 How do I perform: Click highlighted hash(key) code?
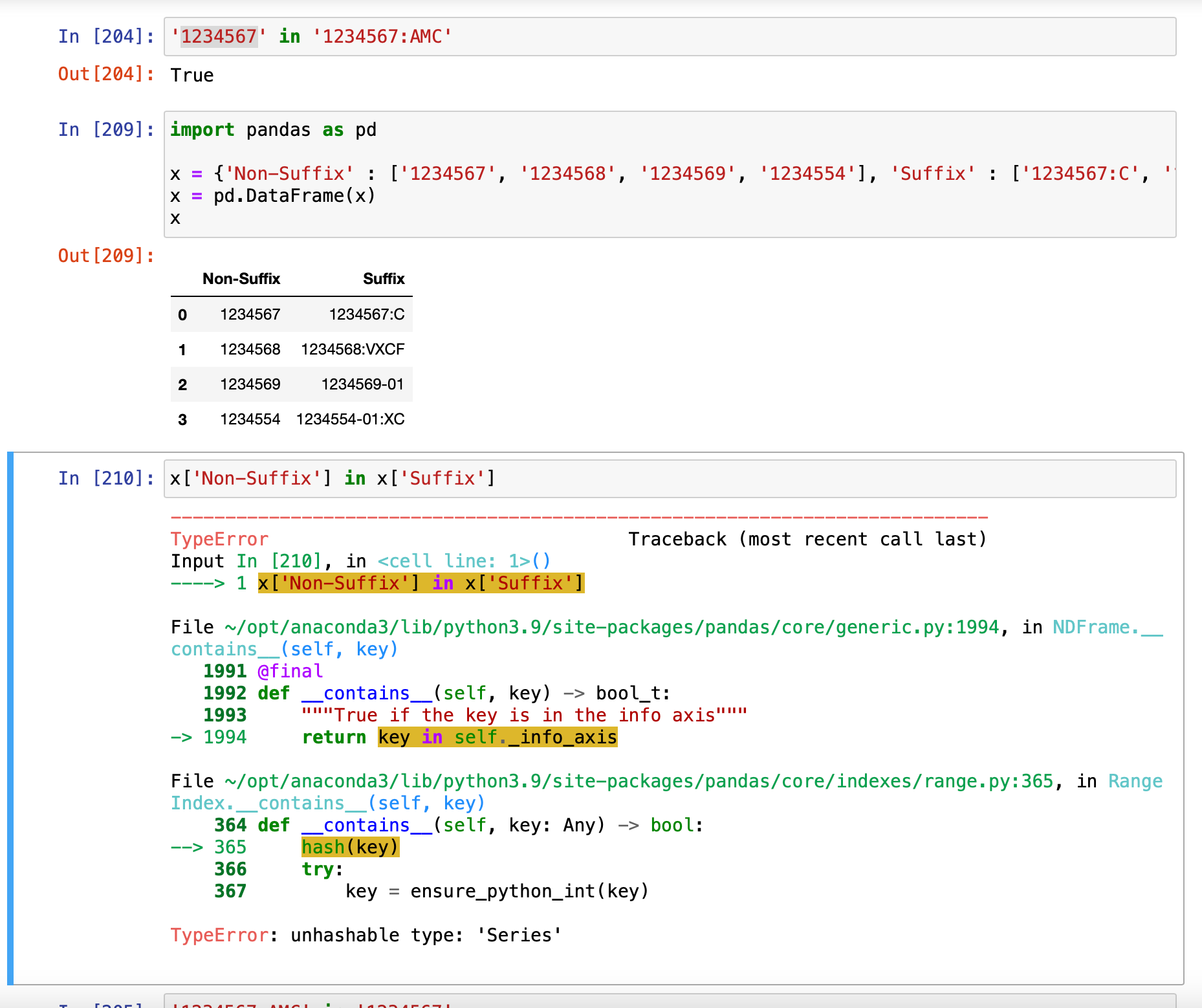pyautogui.click(x=350, y=847)
